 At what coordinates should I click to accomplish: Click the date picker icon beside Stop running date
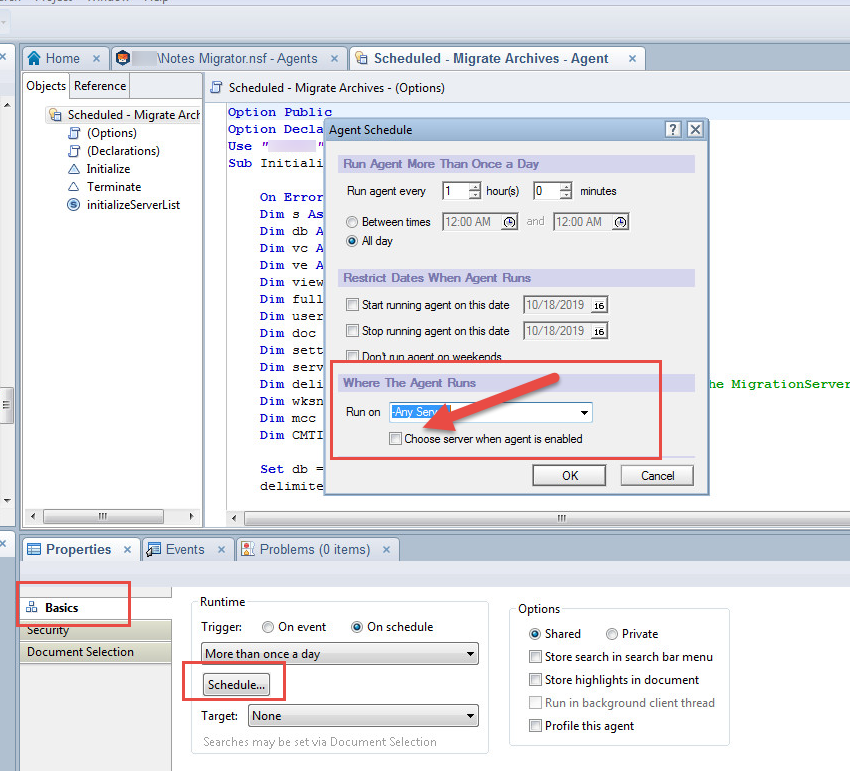pyautogui.click(x=598, y=331)
